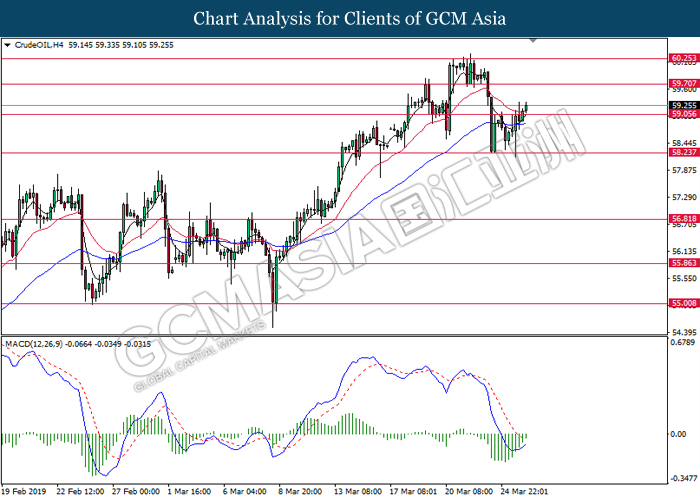Viewport: 700px width, 500px height.
Task: Click the OHLC values 59.145 59.335 59.105 59.255
Action: click(121, 45)
